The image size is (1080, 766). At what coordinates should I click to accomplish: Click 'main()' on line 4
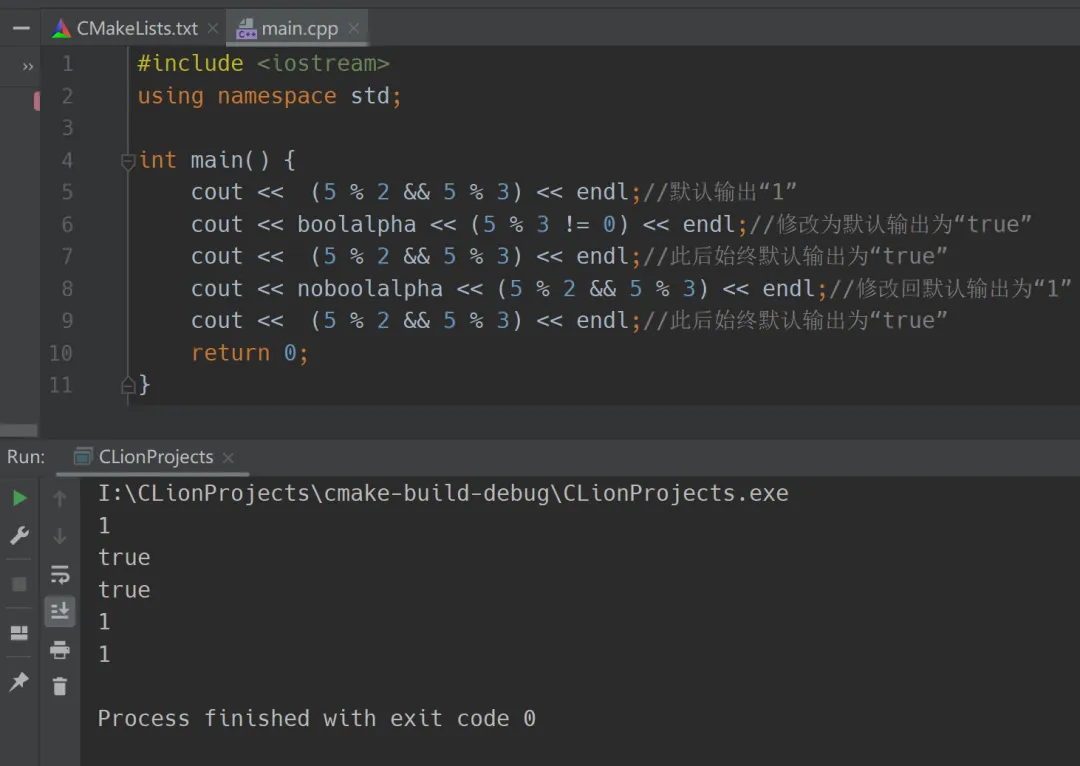(230, 160)
